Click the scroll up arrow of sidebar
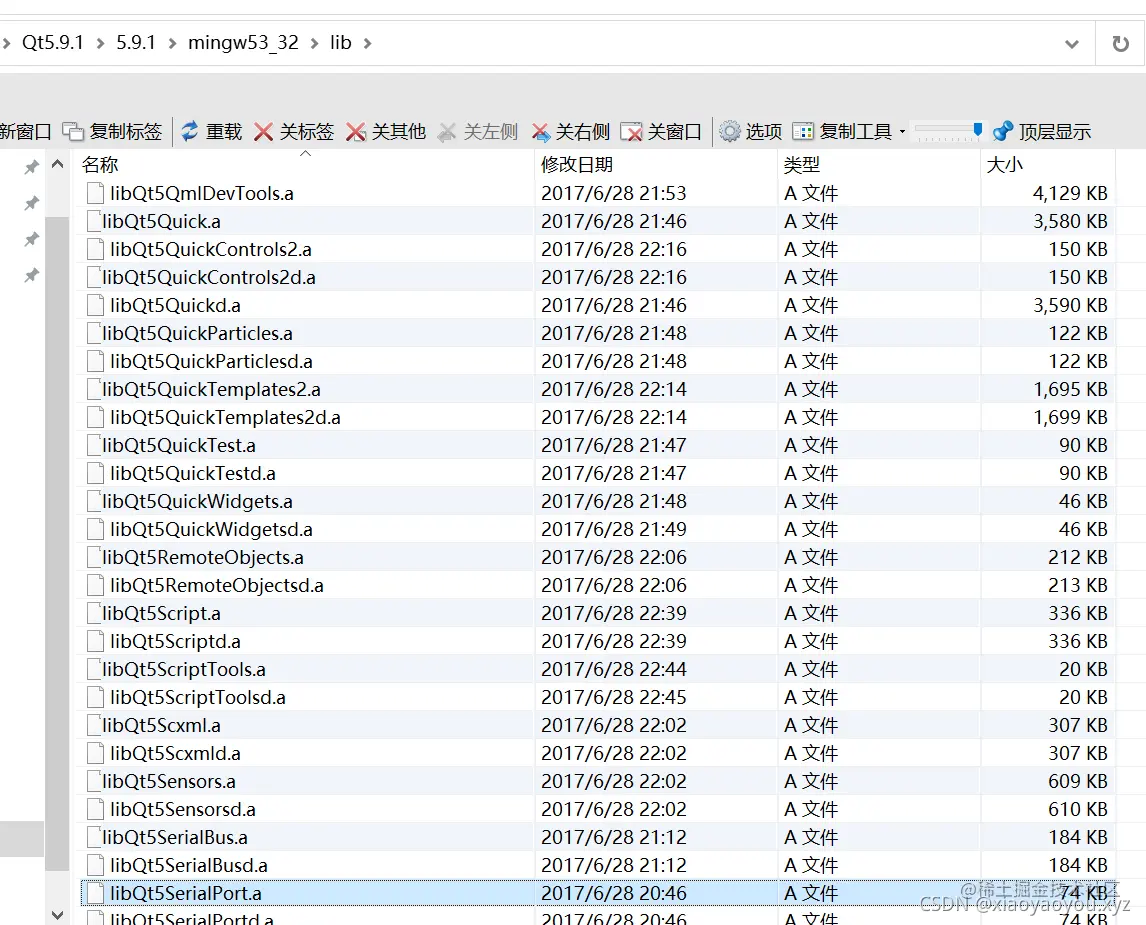 tap(58, 164)
